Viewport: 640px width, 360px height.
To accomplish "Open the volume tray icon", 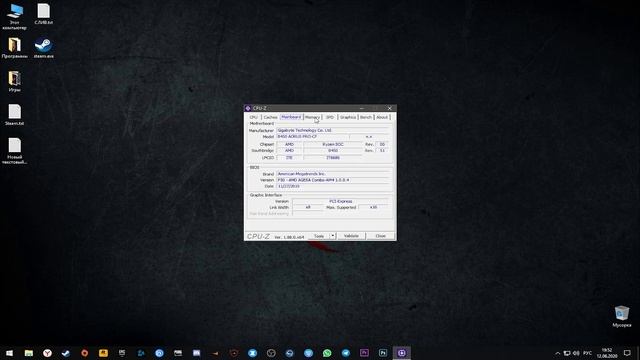I will [x=576, y=353].
